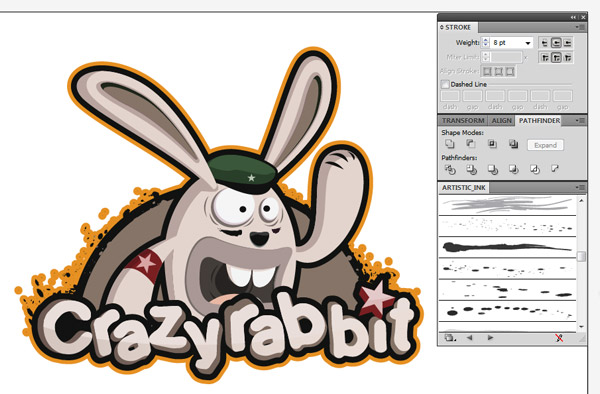Select the large round ink dots brush
The width and height of the screenshot is (600, 394).
507,311
